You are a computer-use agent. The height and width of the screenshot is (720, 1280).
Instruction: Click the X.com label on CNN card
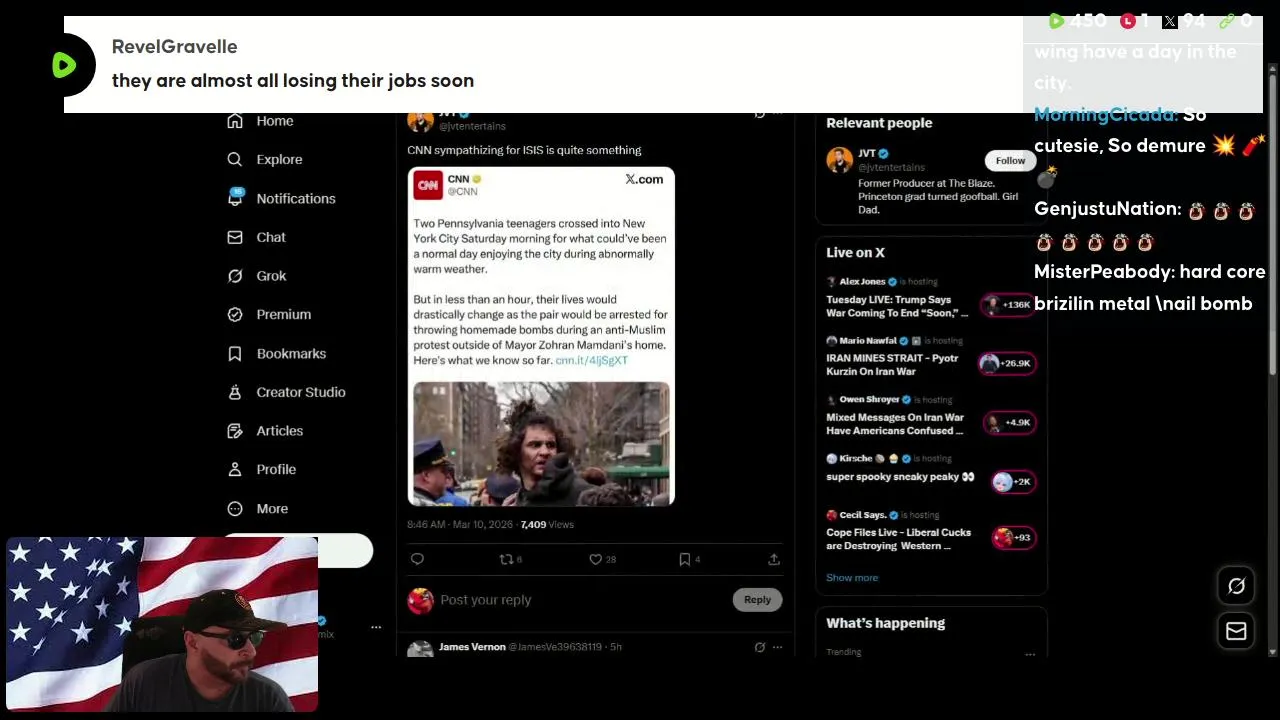tap(644, 179)
